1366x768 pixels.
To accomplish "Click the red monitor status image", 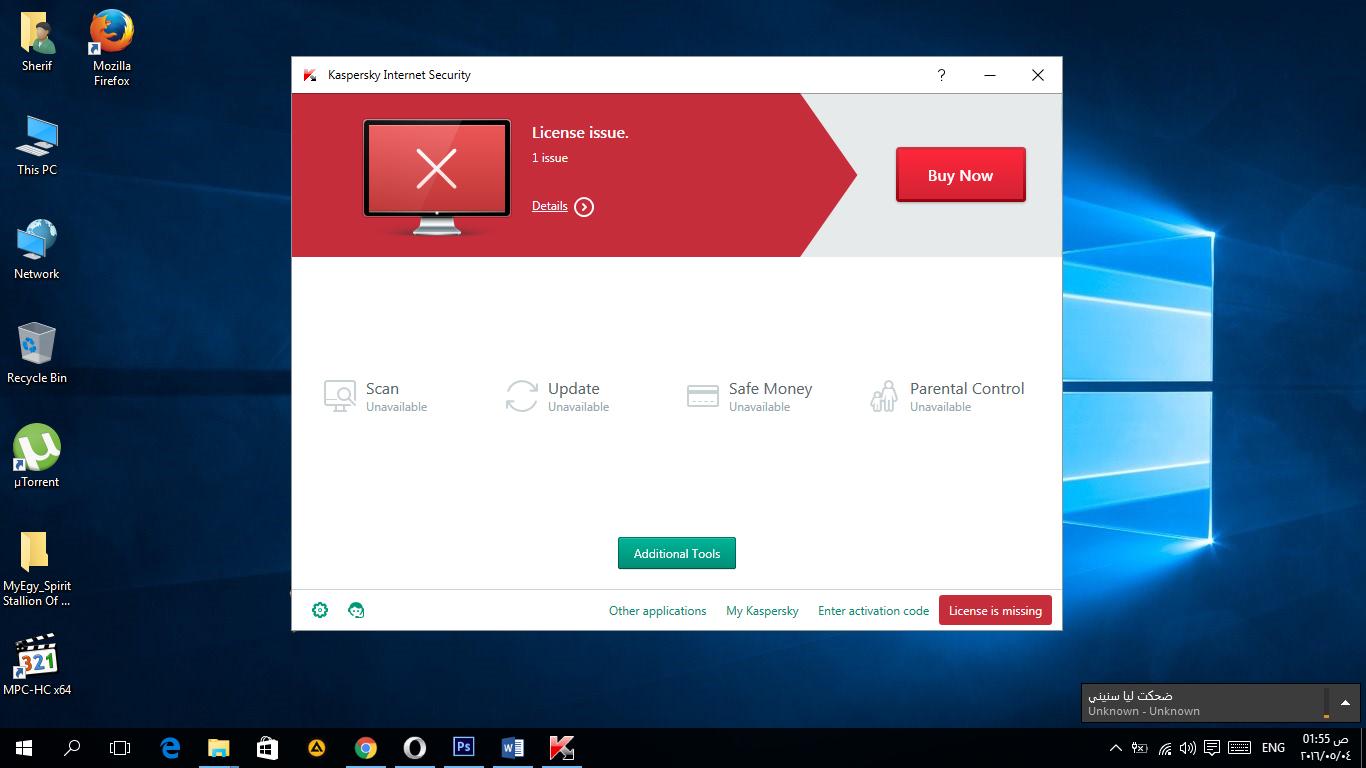I will click(437, 177).
